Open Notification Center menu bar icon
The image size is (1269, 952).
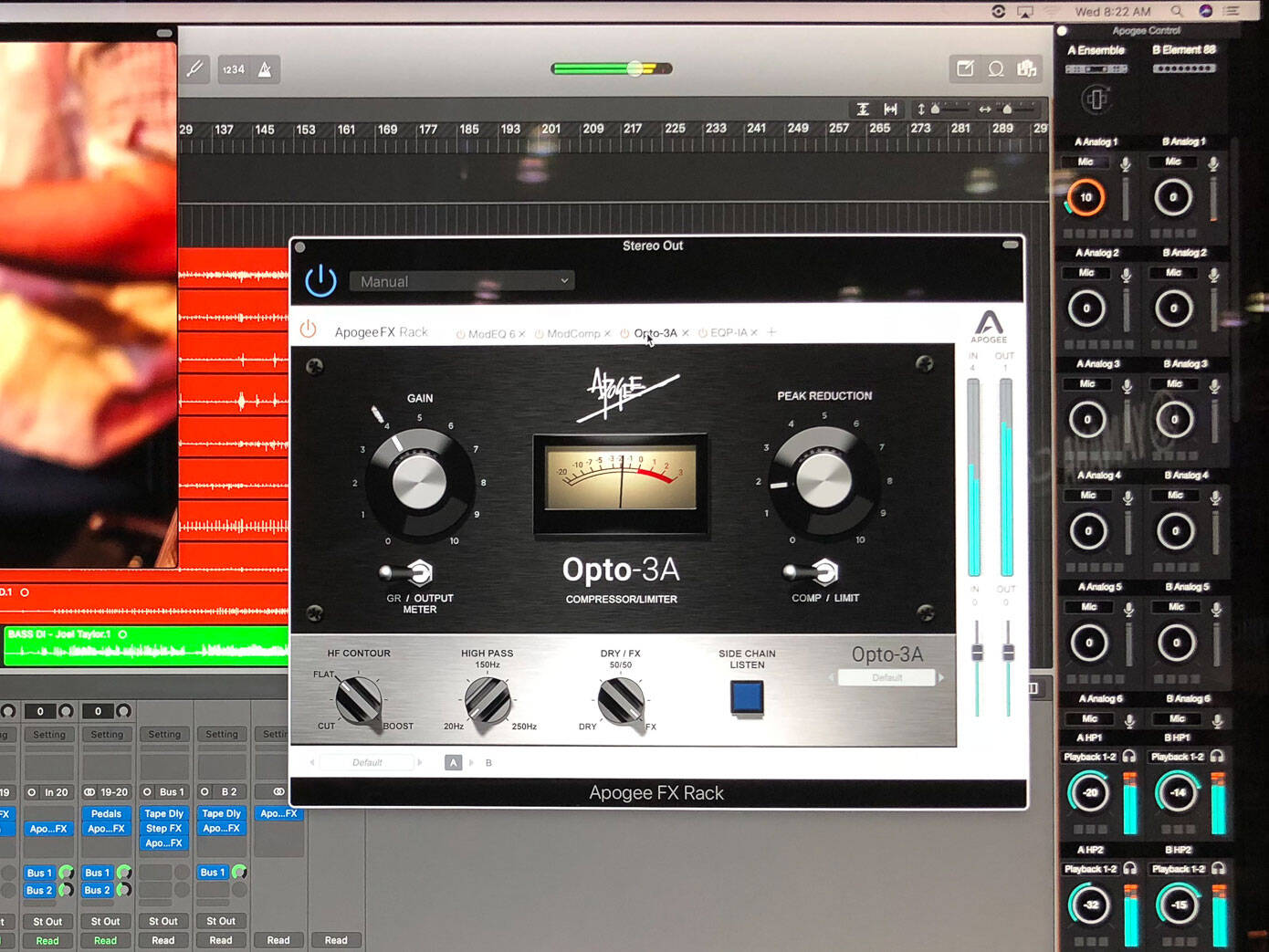(x=1232, y=11)
